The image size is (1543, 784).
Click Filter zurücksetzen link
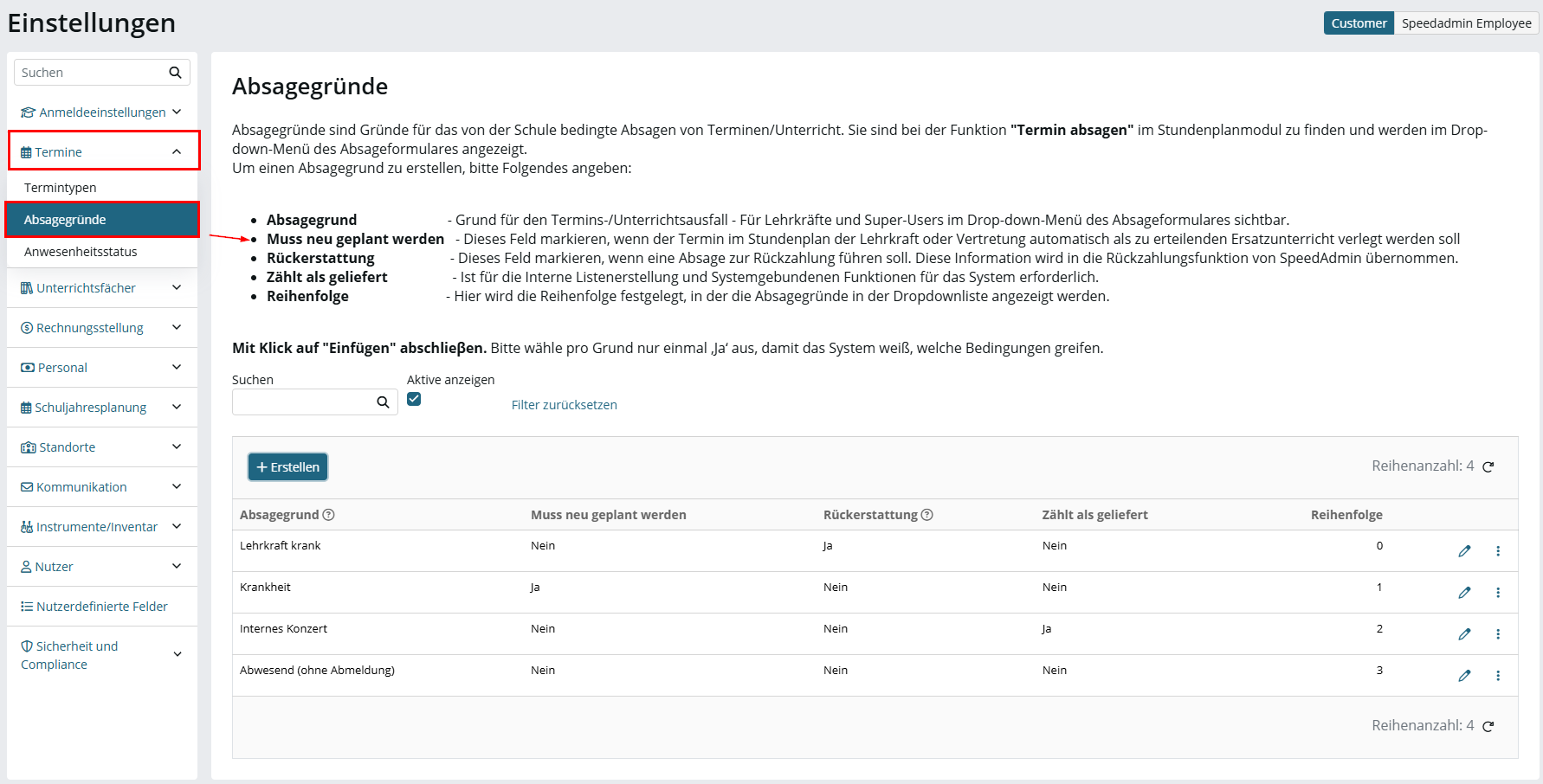pos(565,405)
